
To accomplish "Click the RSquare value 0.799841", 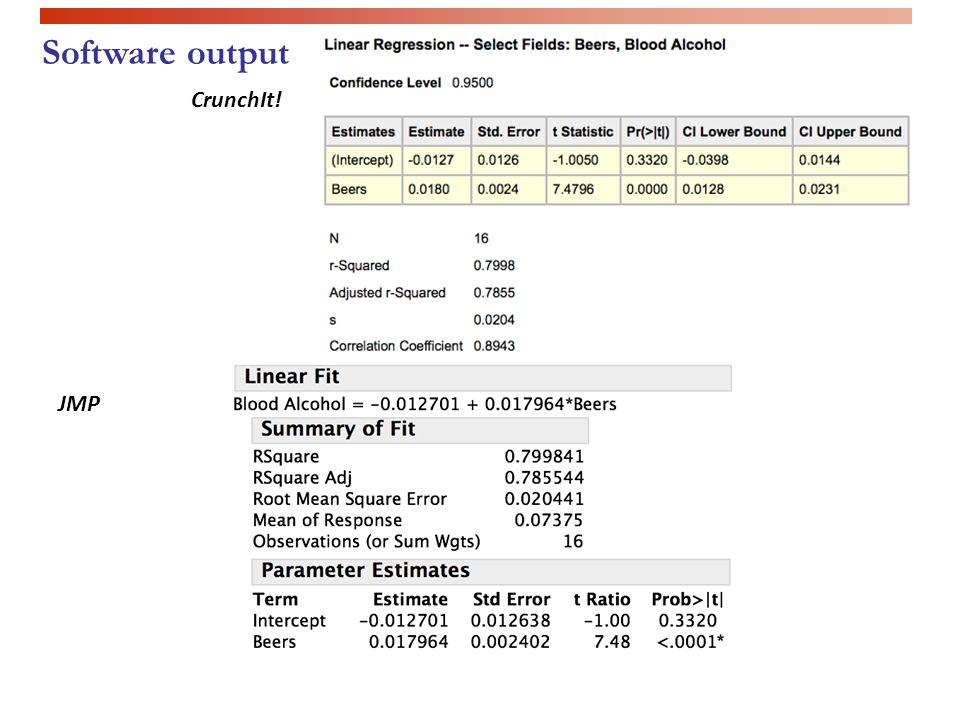I will 544,457.
